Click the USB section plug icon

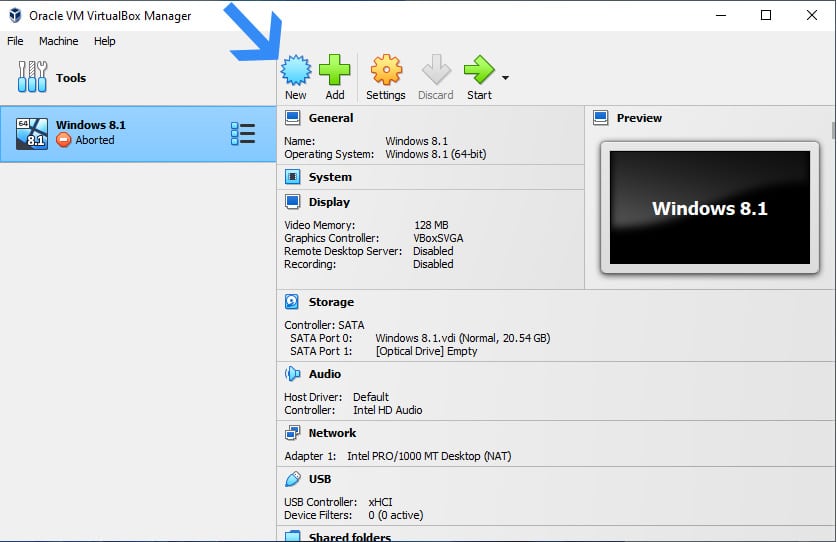click(293, 479)
